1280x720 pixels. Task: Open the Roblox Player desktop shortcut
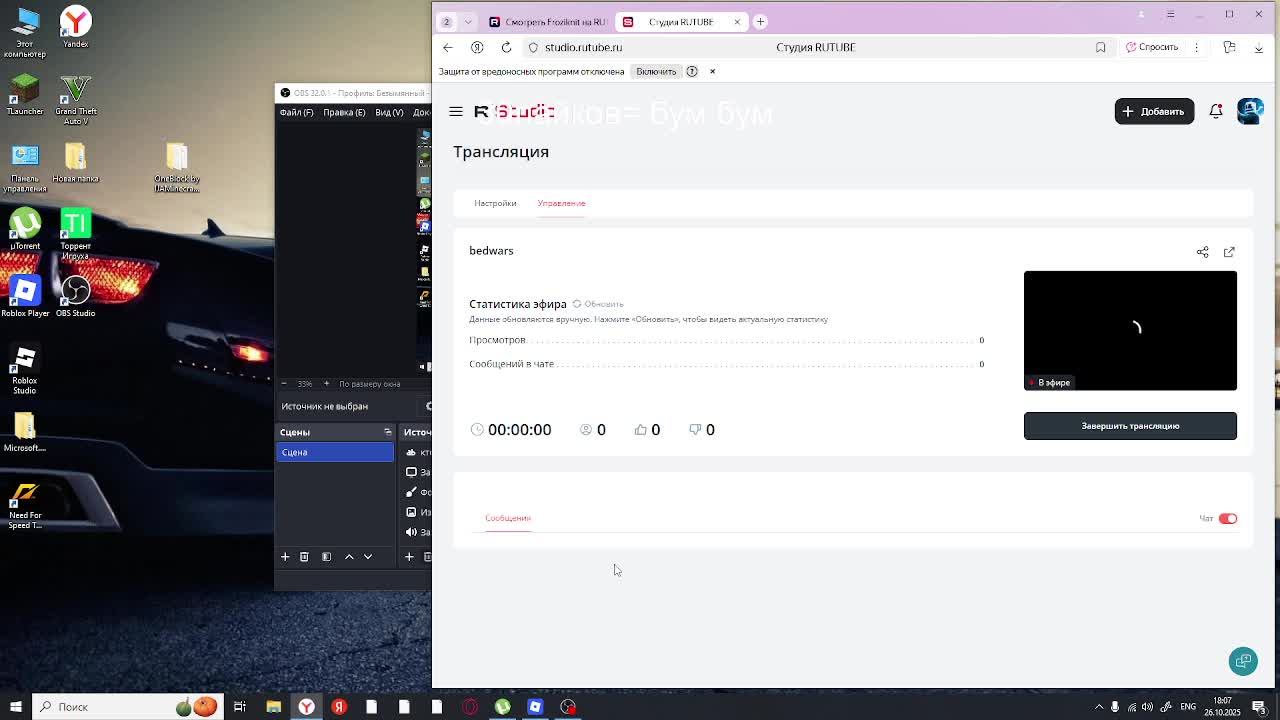click(x=25, y=296)
